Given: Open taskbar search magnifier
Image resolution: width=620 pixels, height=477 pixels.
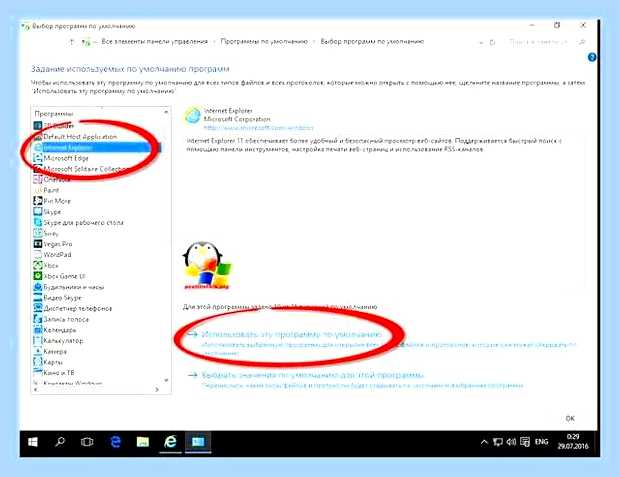Looking at the screenshot, I should [x=60, y=441].
